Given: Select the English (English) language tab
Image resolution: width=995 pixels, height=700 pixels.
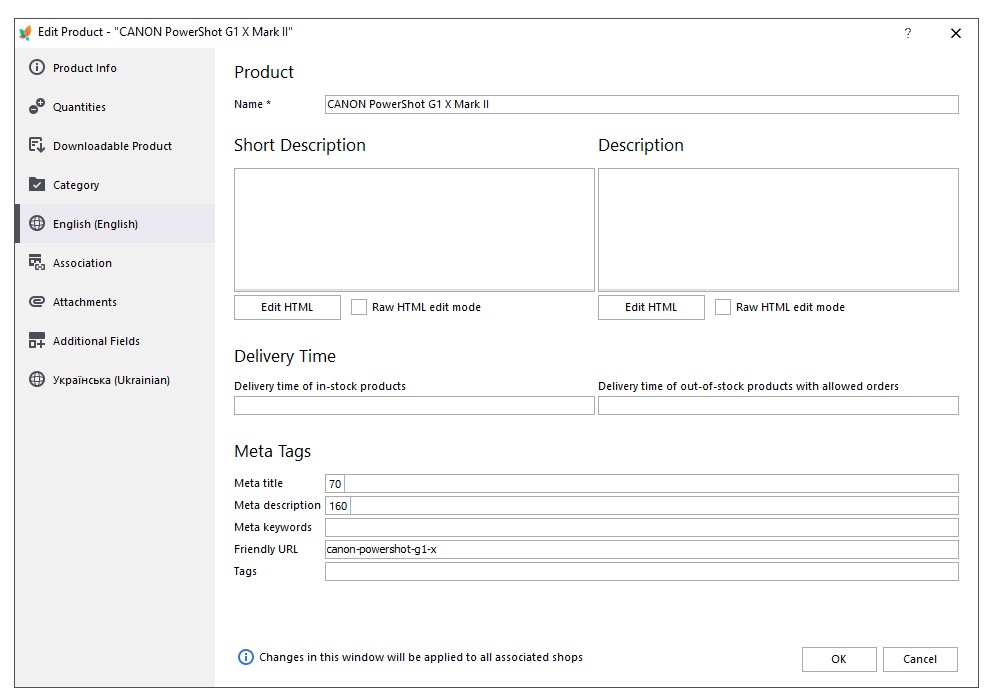Looking at the screenshot, I should click(x=115, y=223).
